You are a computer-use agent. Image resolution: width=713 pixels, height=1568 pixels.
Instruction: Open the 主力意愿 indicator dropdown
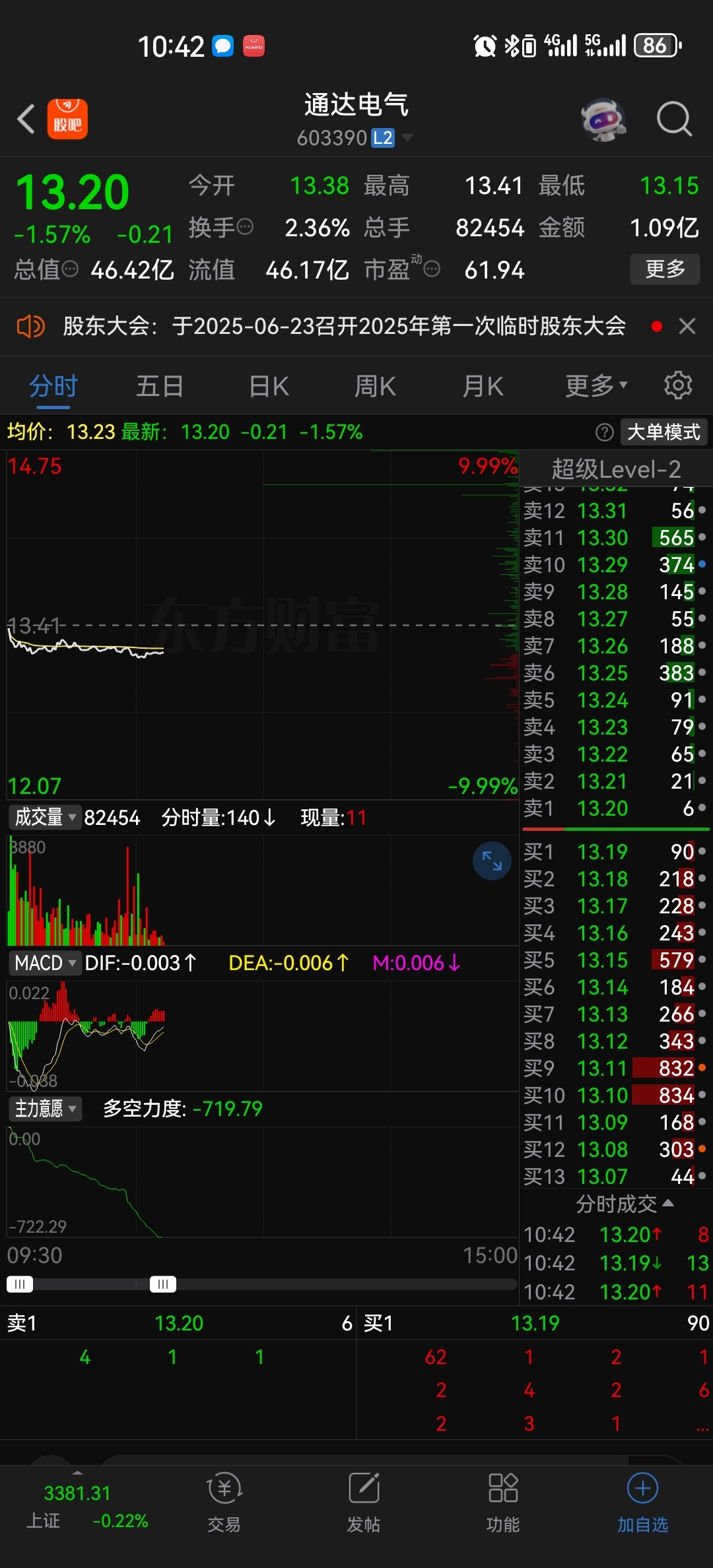[x=46, y=1108]
